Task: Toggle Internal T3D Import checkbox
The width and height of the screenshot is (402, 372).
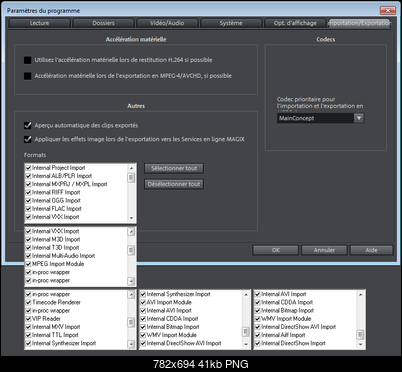Action: coord(29,248)
